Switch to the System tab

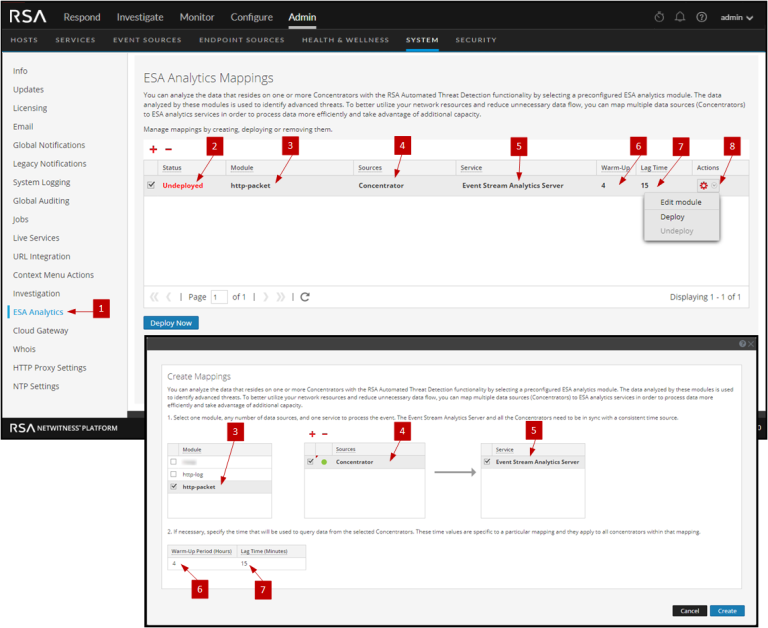(422, 40)
